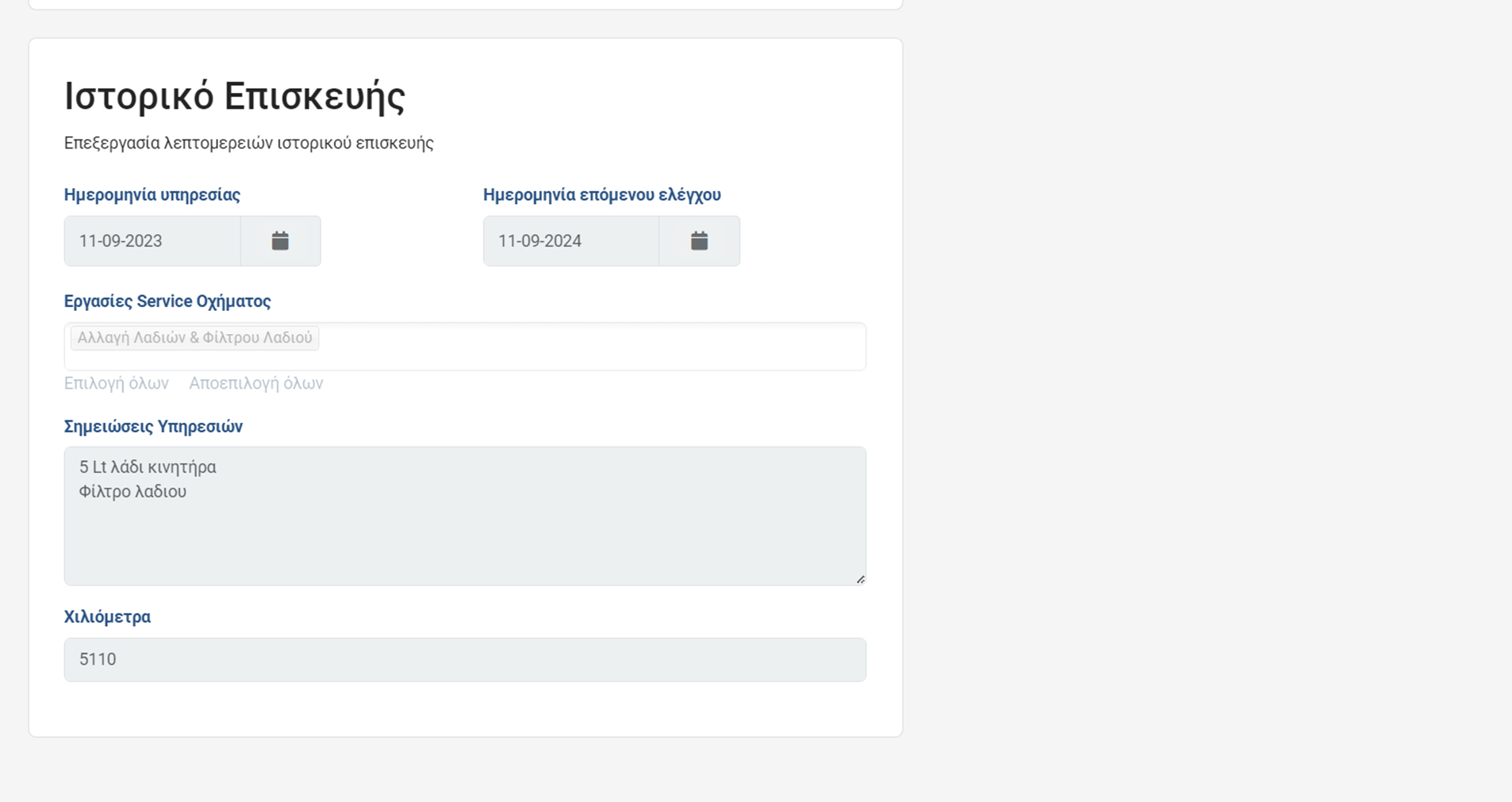The width and height of the screenshot is (1512, 802).
Task: Open the next check date calendar picker
Action: tap(699, 241)
